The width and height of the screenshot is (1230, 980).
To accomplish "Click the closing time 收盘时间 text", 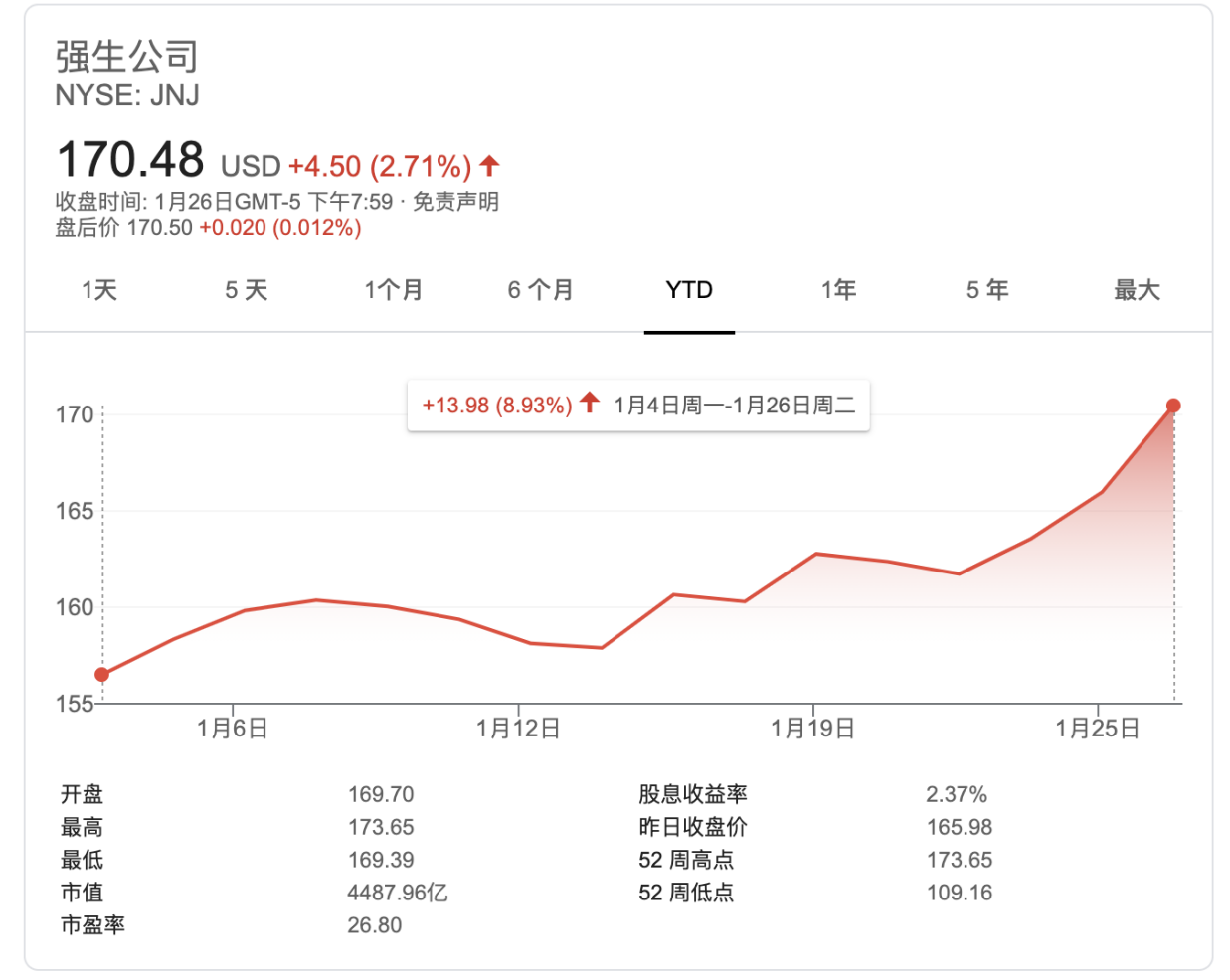I will 224,202.
